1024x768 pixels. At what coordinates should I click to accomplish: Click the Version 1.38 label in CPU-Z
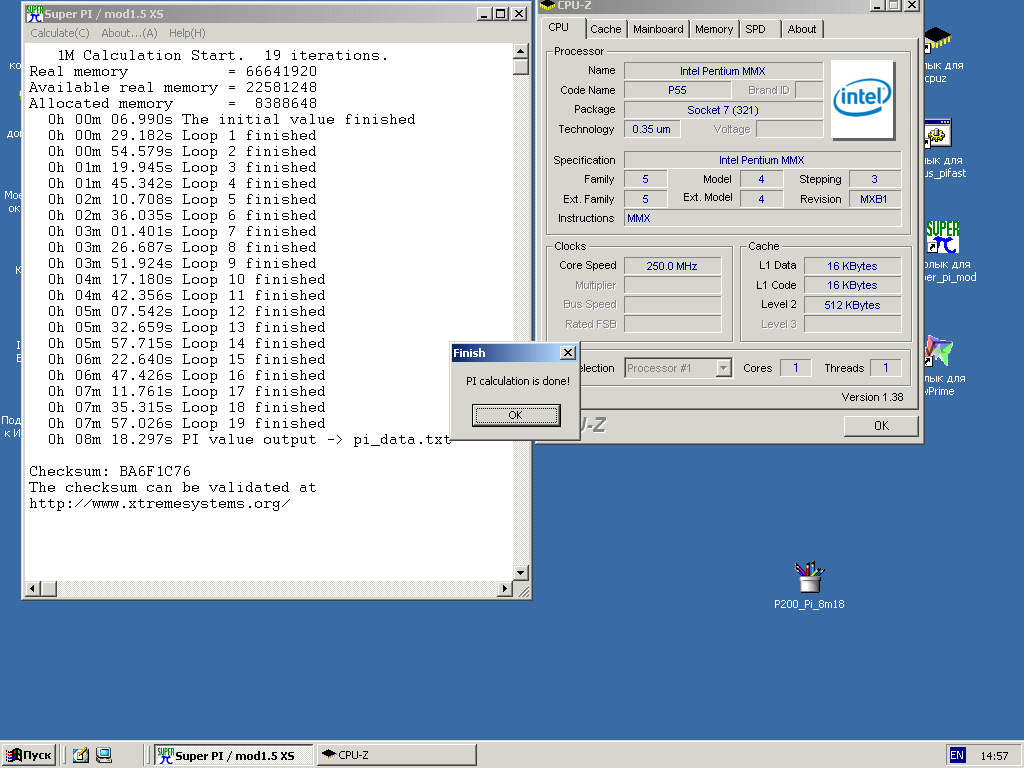(872, 397)
